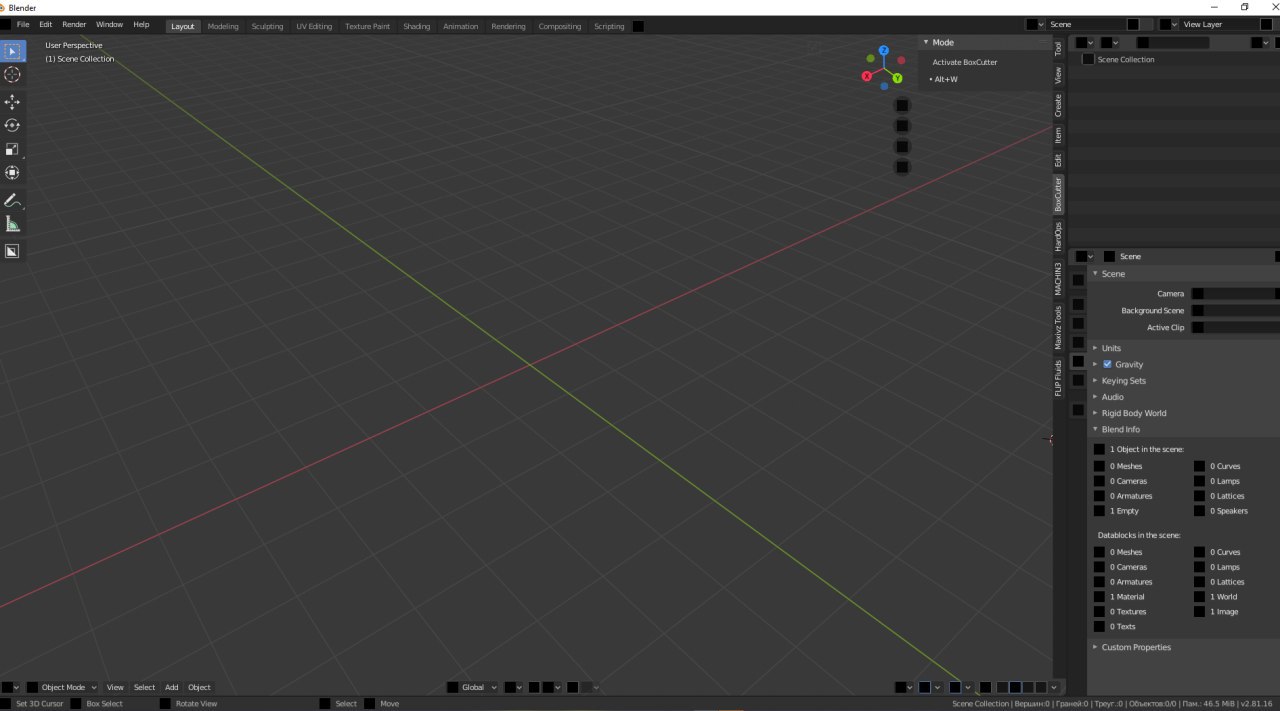Expand the Units section

point(1095,348)
